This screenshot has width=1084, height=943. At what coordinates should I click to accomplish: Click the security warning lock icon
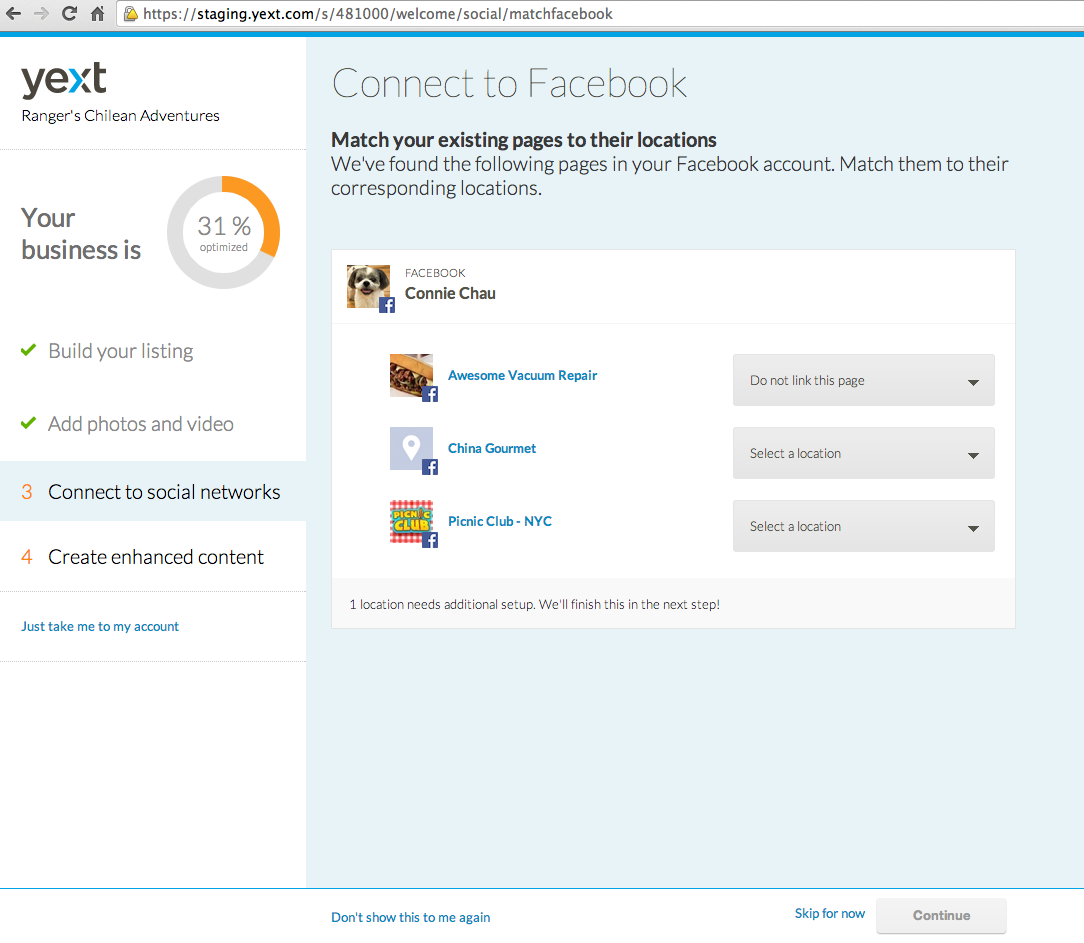pos(131,14)
